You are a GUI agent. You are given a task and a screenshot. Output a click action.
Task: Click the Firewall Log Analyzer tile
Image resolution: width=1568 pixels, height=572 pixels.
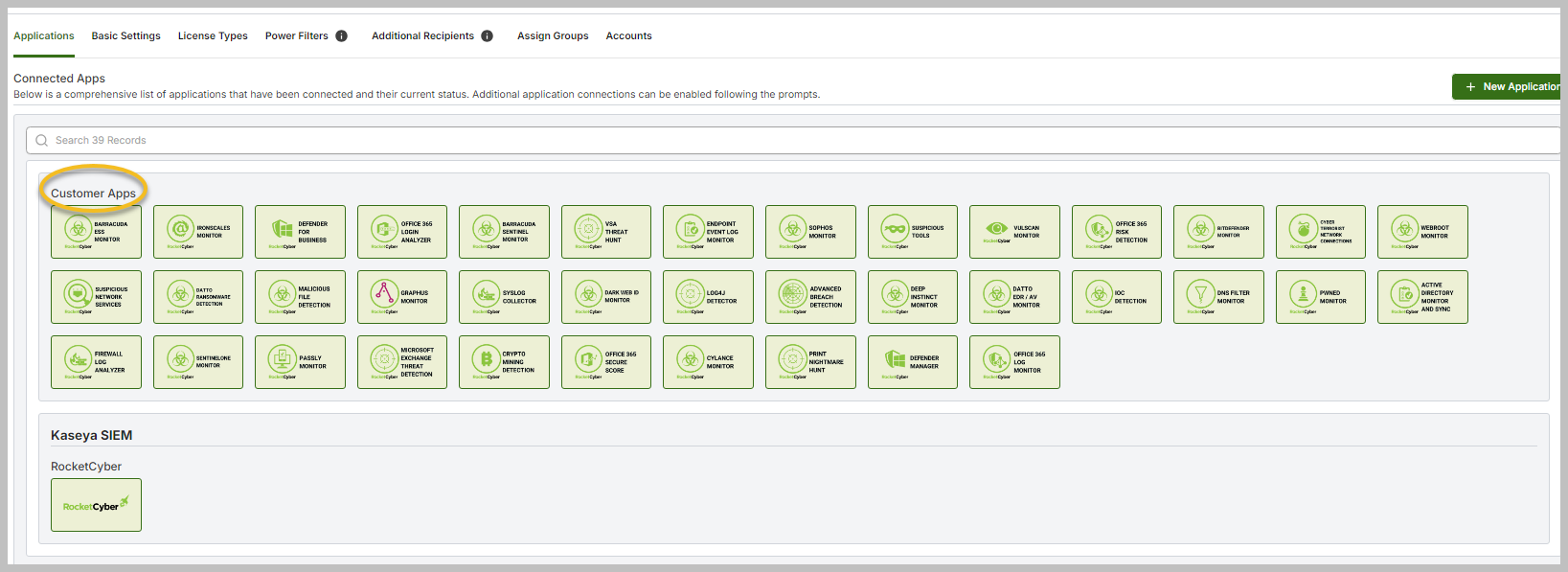[x=96, y=362]
